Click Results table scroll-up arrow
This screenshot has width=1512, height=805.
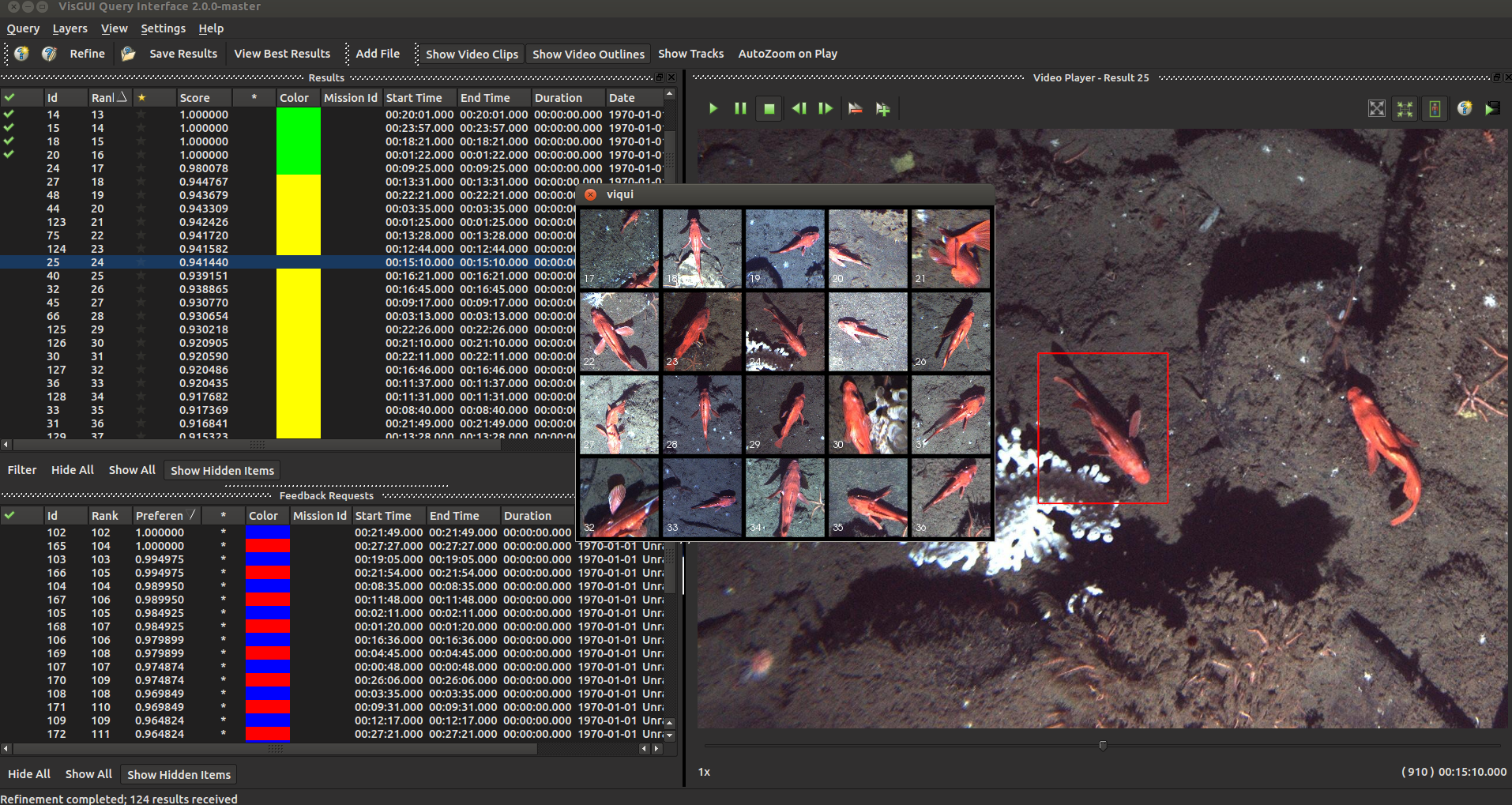[x=670, y=94]
